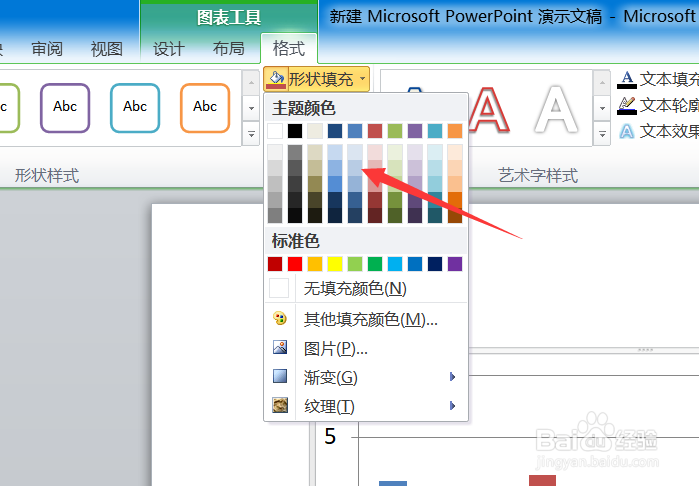Click the Shape Fill paint bucket icon
The height and width of the screenshot is (486, 699).
276,79
